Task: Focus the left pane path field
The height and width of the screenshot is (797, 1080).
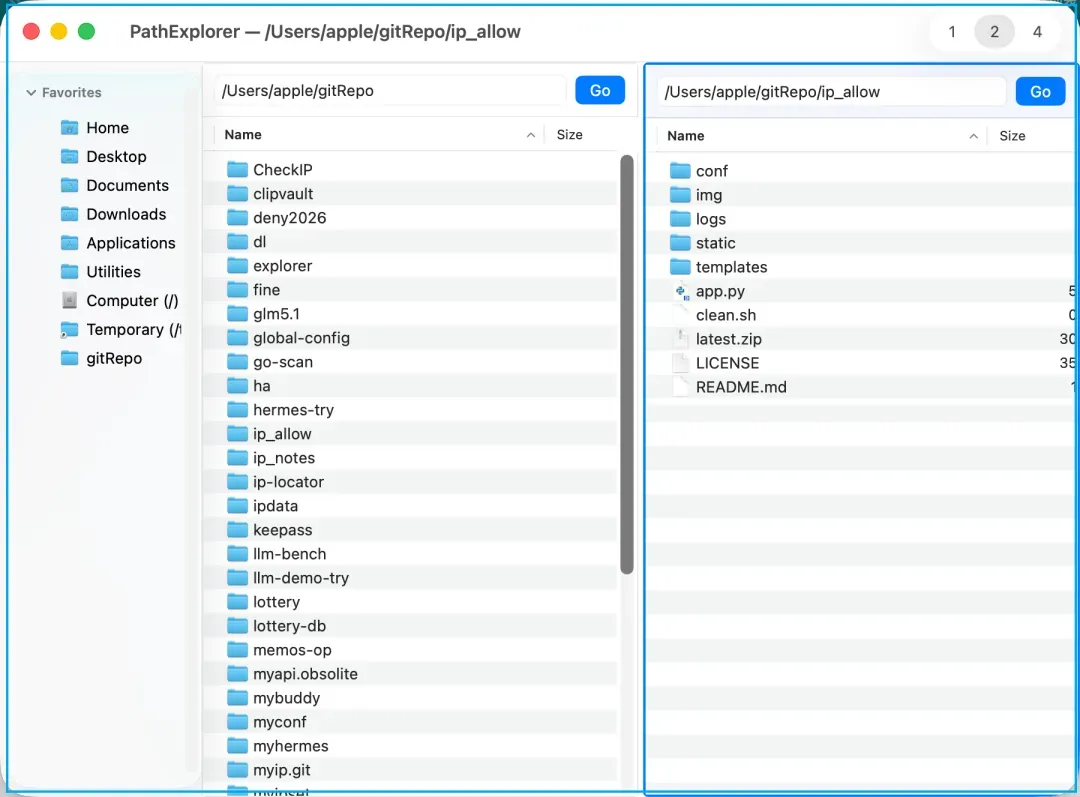Action: pyautogui.click(x=389, y=91)
